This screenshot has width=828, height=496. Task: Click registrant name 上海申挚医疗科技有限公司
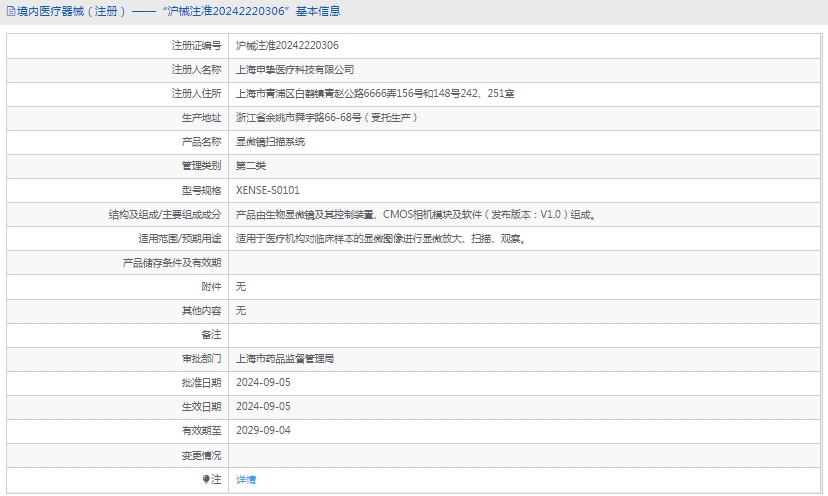(294, 70)
